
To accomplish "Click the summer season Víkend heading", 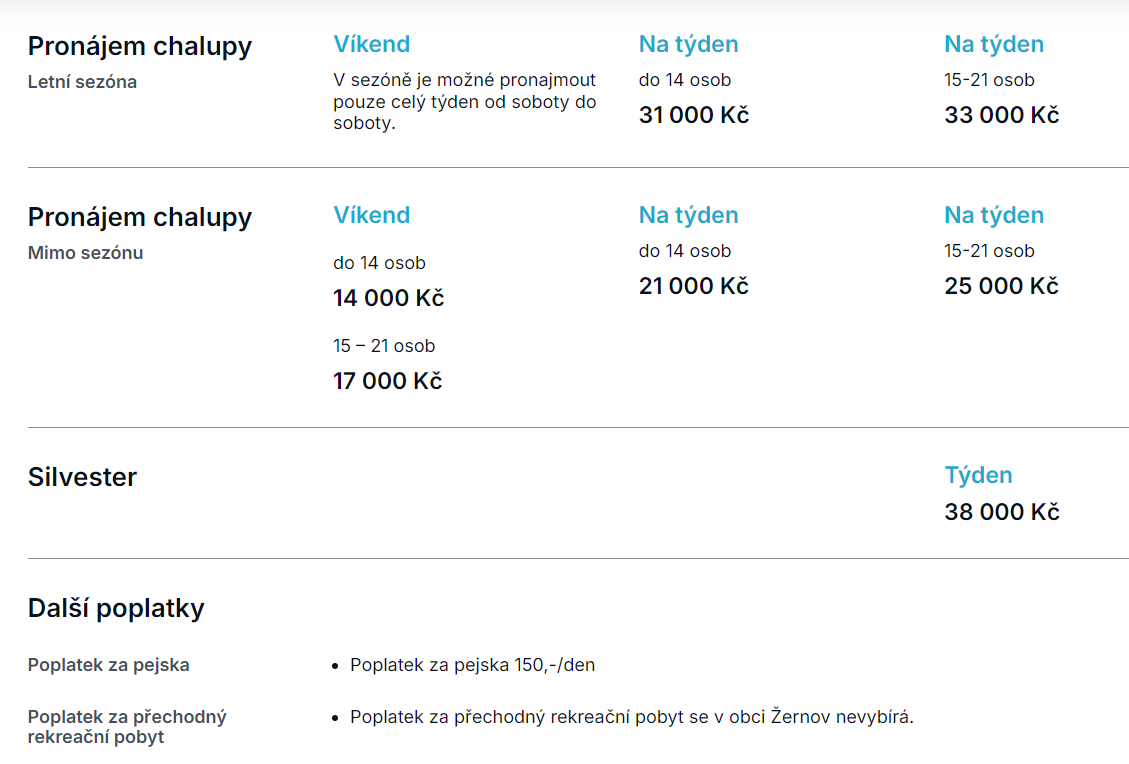I will (372, 44).
